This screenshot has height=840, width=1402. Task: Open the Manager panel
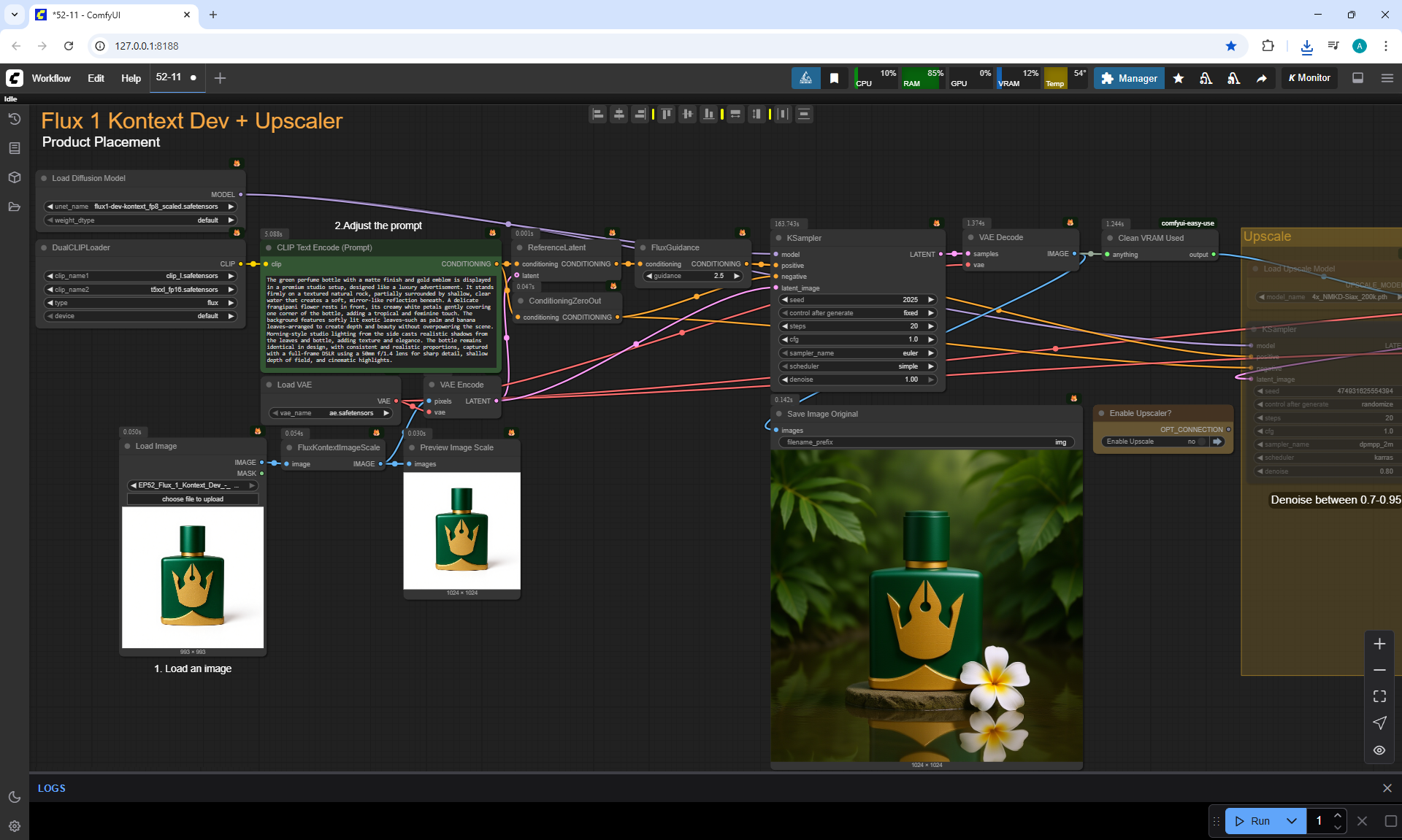point(1129,78)
